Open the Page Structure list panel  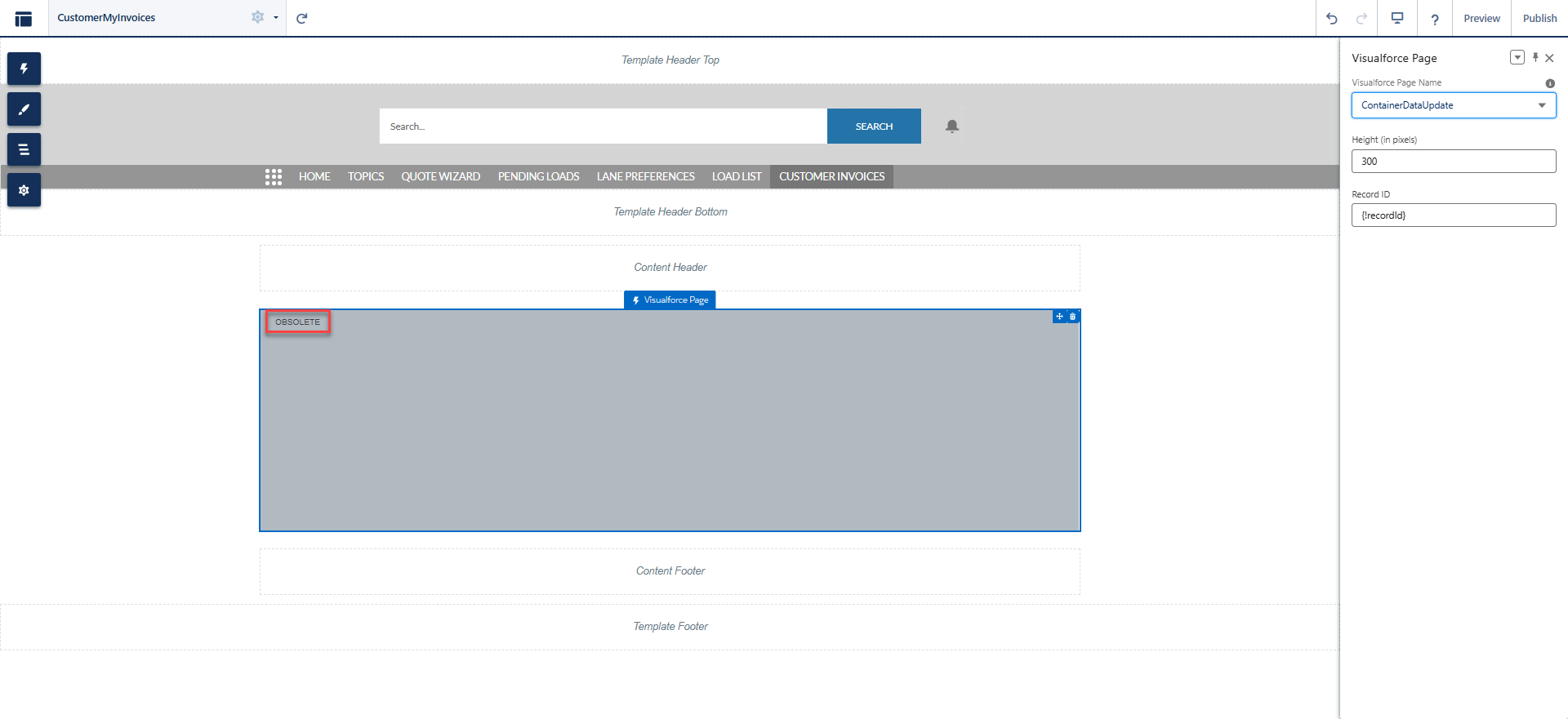pyautogui.click(x=24, y=149)
